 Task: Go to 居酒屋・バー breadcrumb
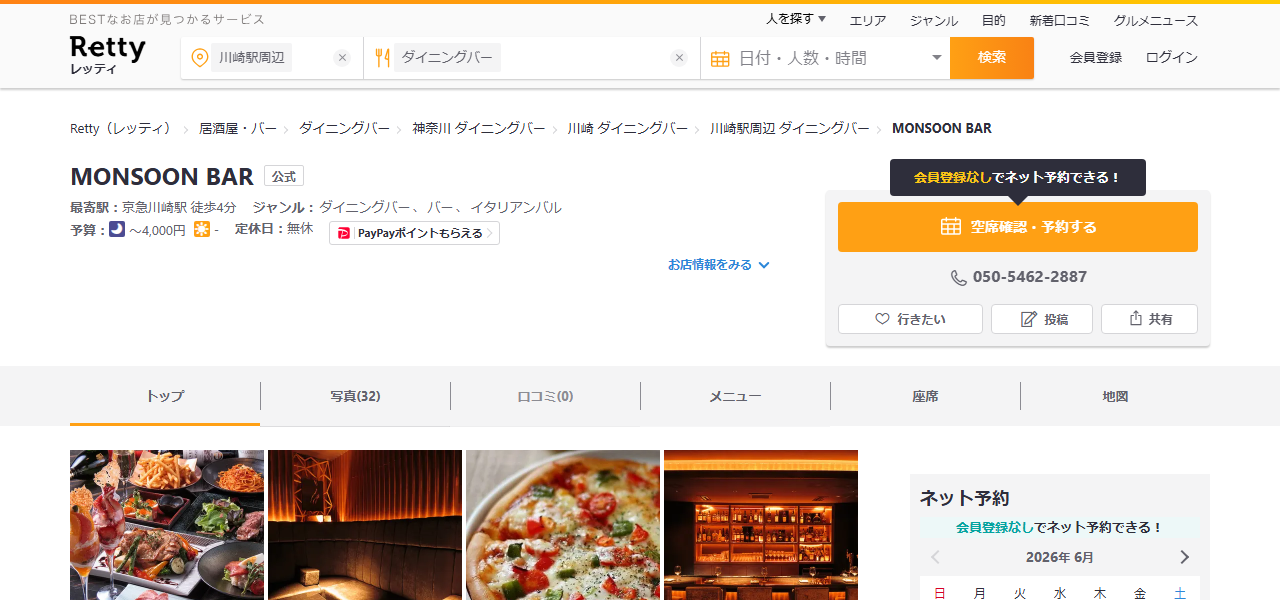tap(238, 128)
